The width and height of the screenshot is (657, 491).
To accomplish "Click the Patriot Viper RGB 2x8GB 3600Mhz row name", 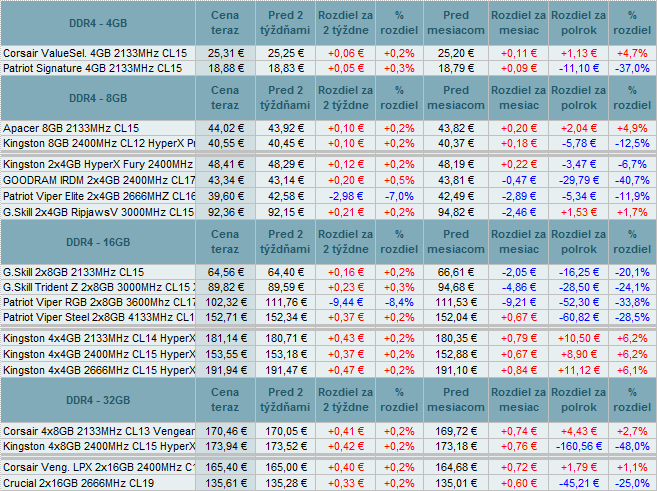I will tap(98, 302).
